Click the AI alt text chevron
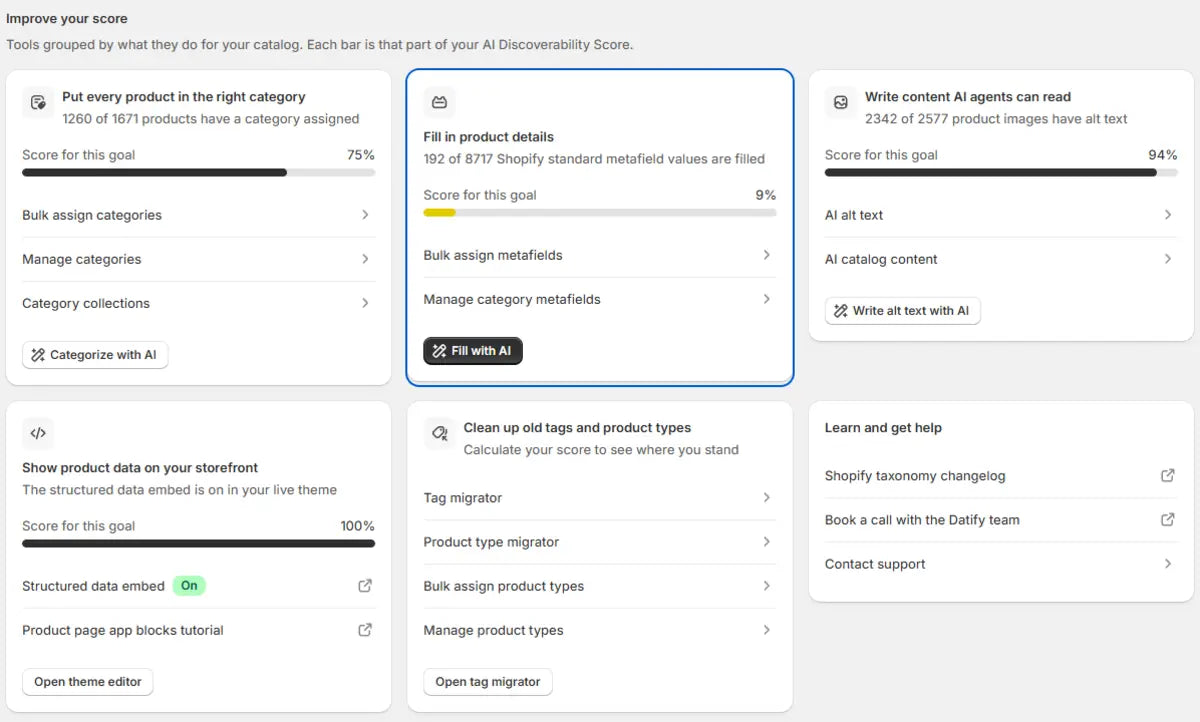This screenshot has height=722, width=1200. click(x=1168, y=215)
